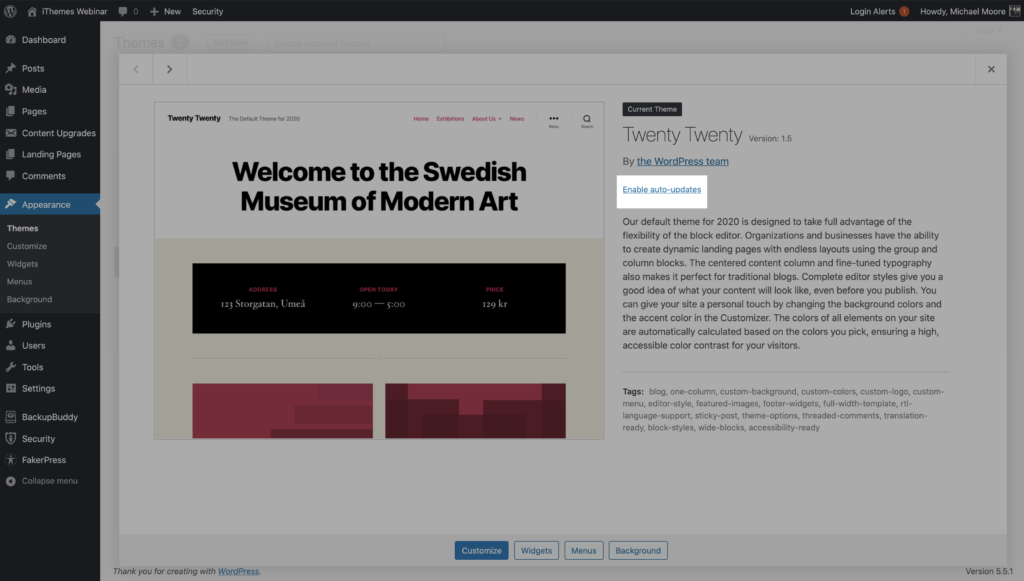The width and height of the screenshot is (1024, 581).
Task: Open the WordPress team author link
Action: [682, 161]
